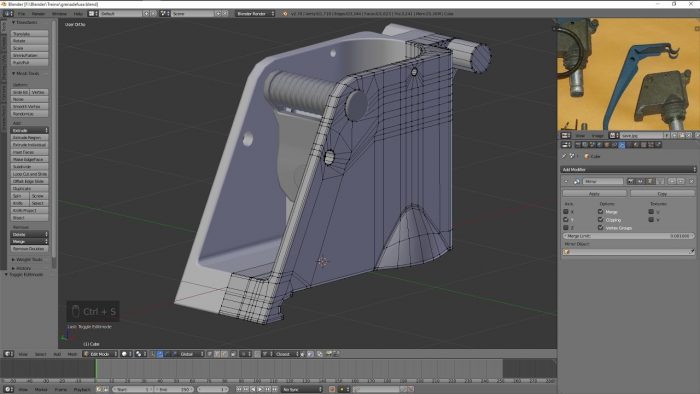
Task: Enable the Z axis mirror checkbox
Action: [566, 228]
